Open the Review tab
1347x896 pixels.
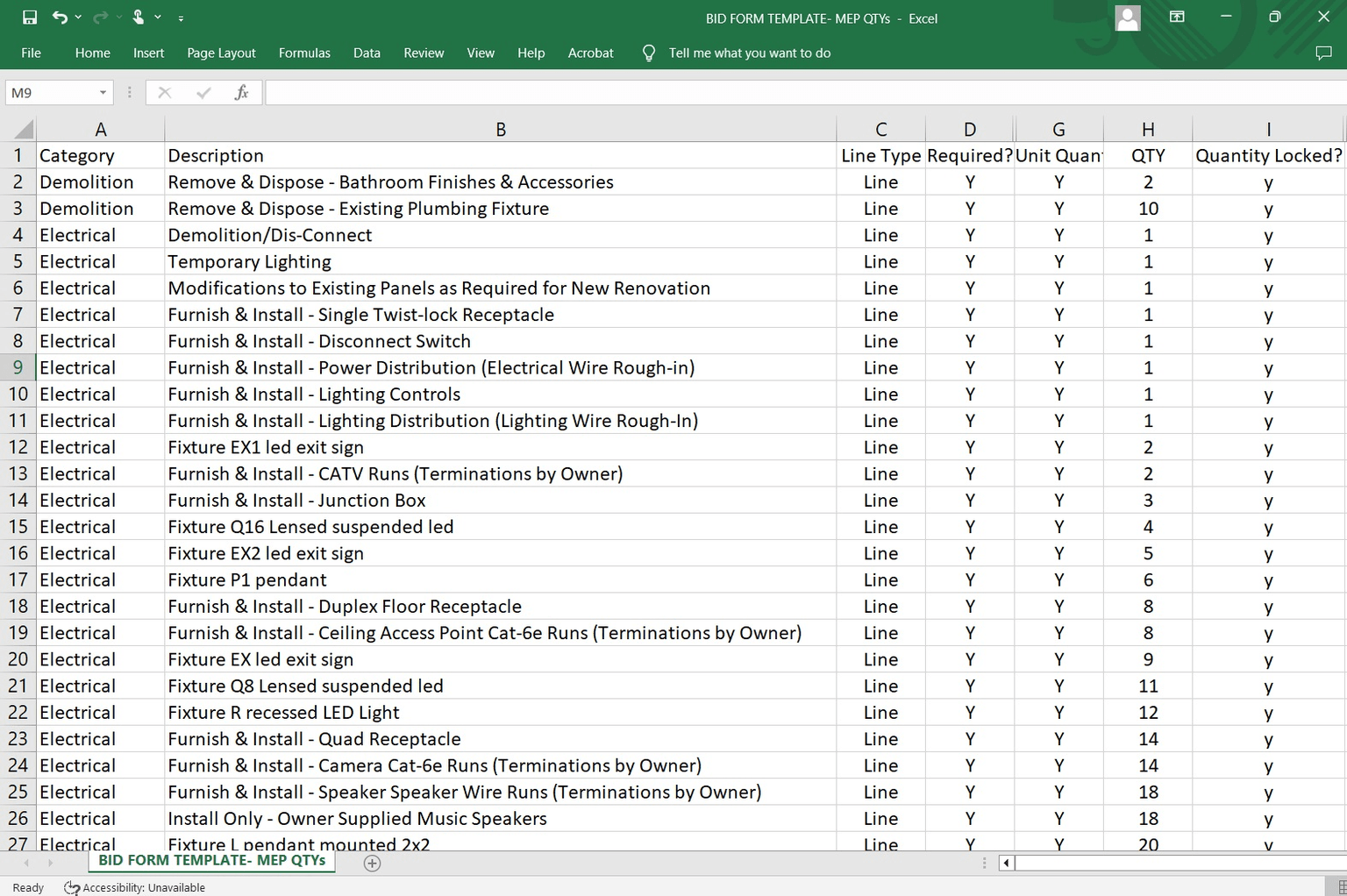(x=424, y=53)
